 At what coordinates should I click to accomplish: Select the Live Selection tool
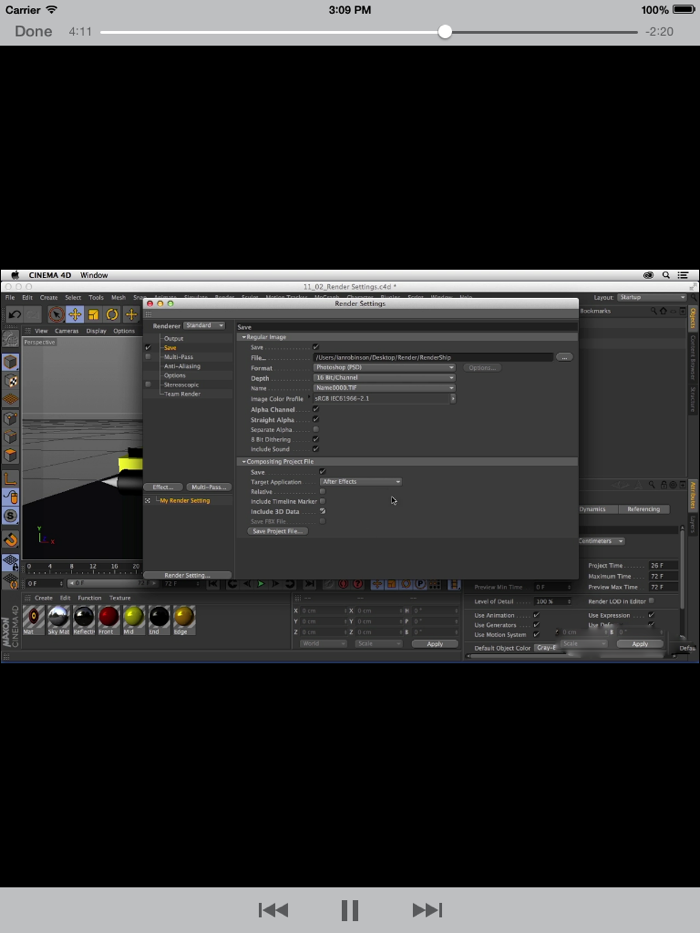pos(56,314)
